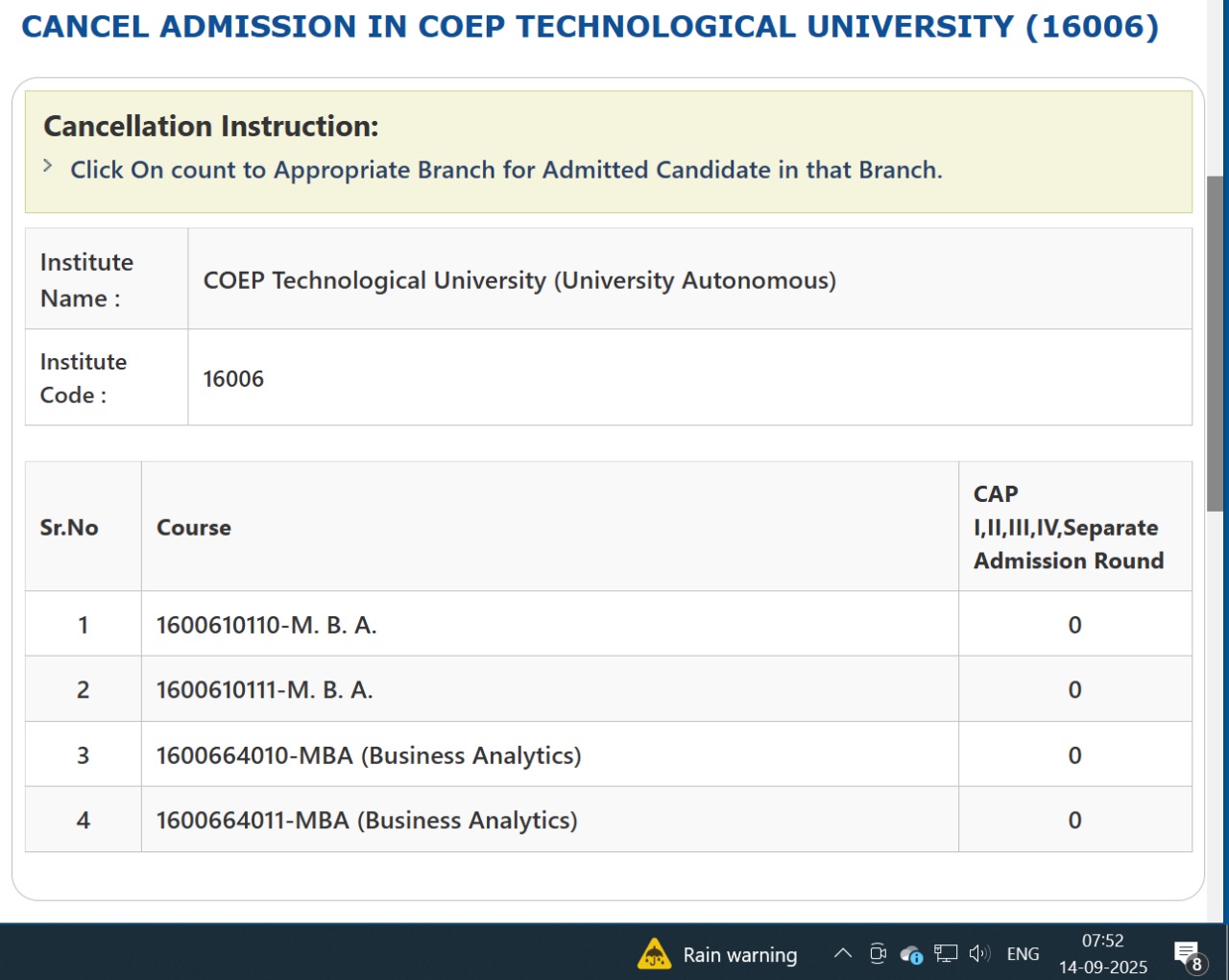
Task: Select course 1600664011-MBA (Business Analytics)
Action: tap(367, 821)
